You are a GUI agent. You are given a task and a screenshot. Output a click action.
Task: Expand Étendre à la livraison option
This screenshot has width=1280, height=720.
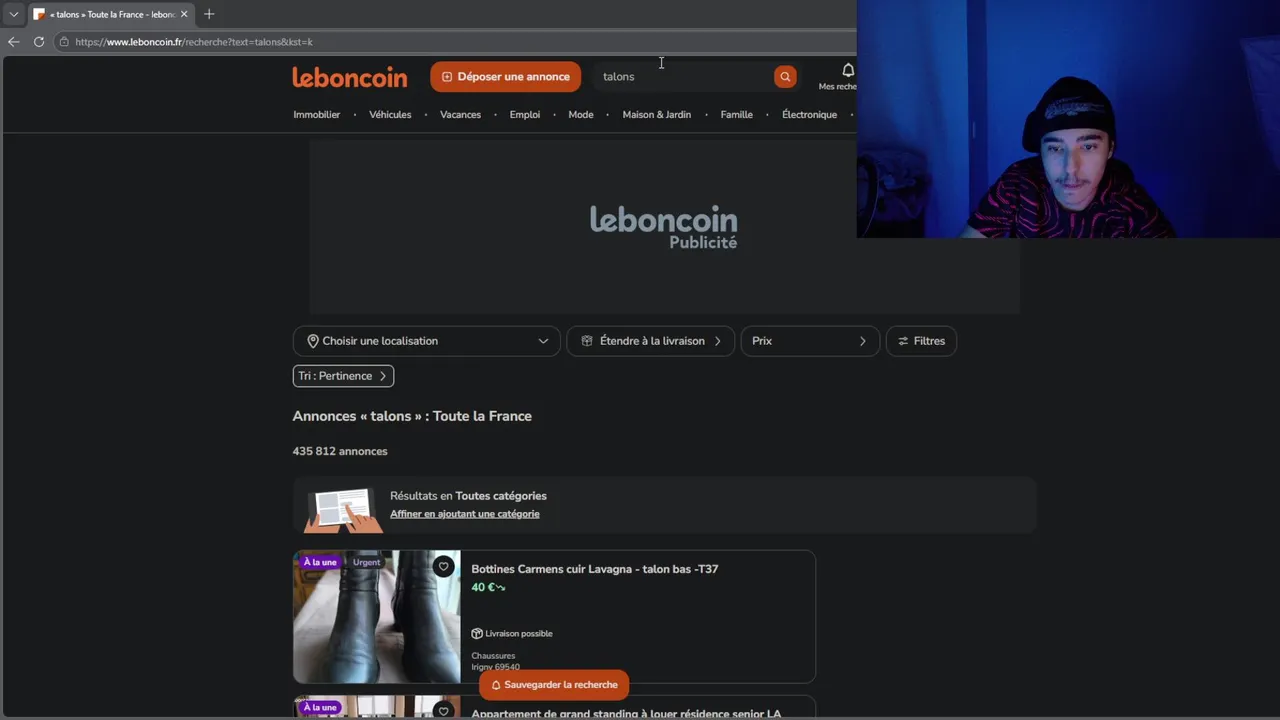650,341
